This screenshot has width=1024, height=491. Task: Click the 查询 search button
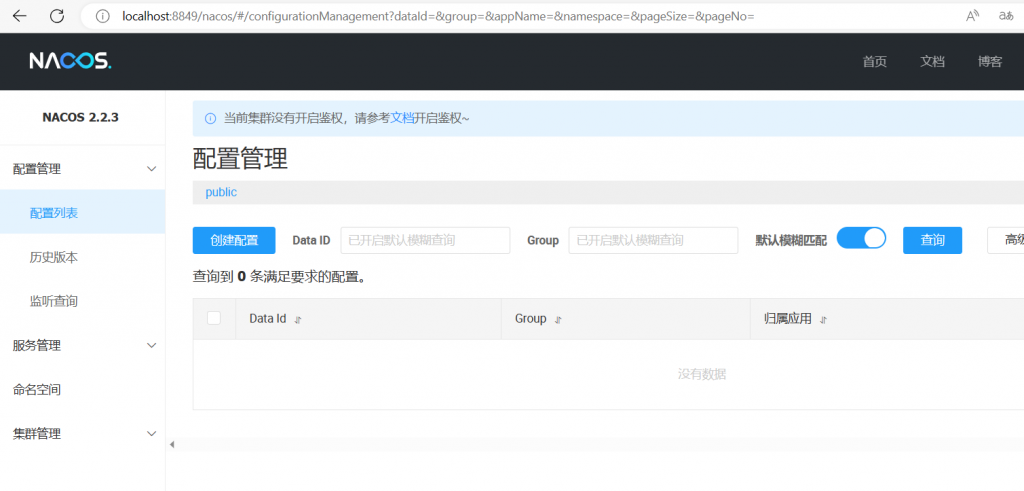click(932, 240)
